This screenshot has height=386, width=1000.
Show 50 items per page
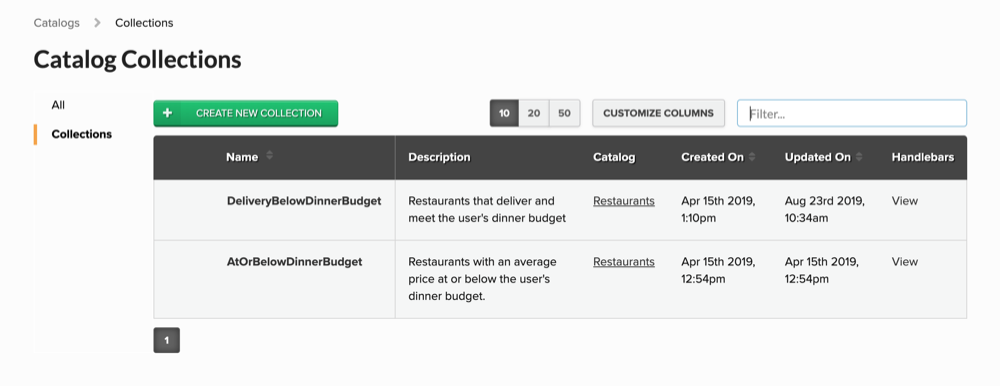click(564, 113)
